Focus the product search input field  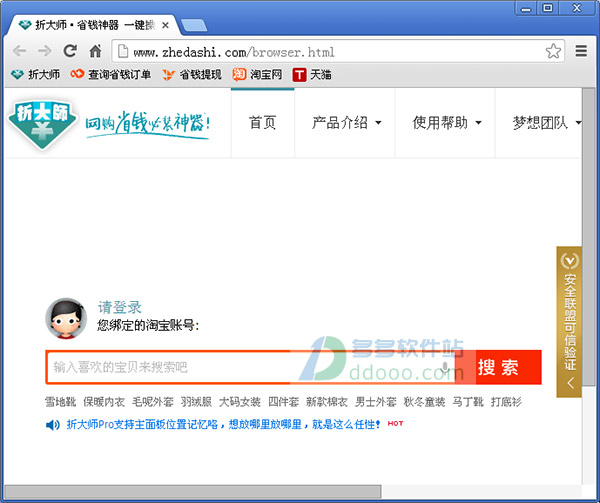click(251, 367)
